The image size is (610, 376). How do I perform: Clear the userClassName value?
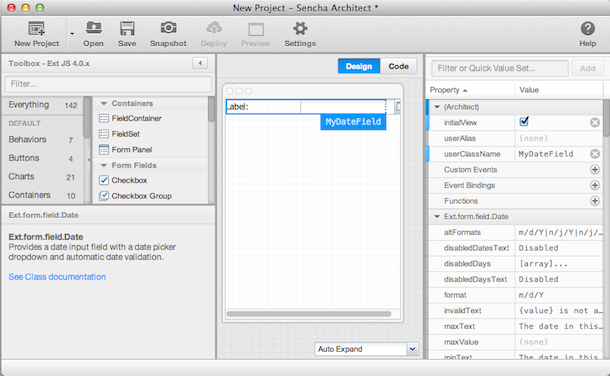(x=595, y=154)
